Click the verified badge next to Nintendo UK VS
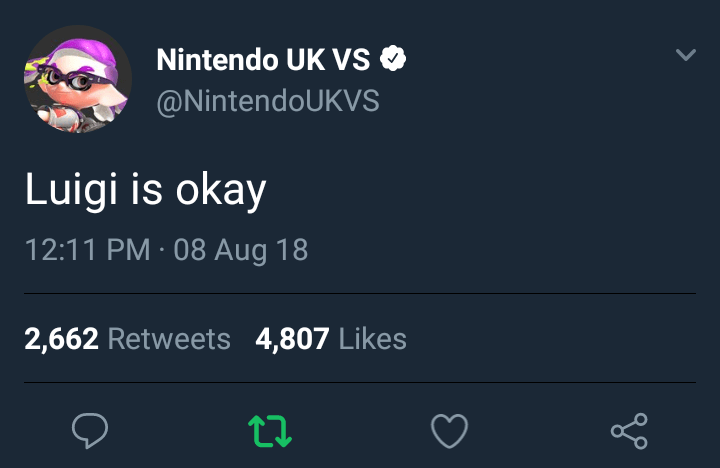This screenshot has height=468, width=720. (x=394, y=61)
